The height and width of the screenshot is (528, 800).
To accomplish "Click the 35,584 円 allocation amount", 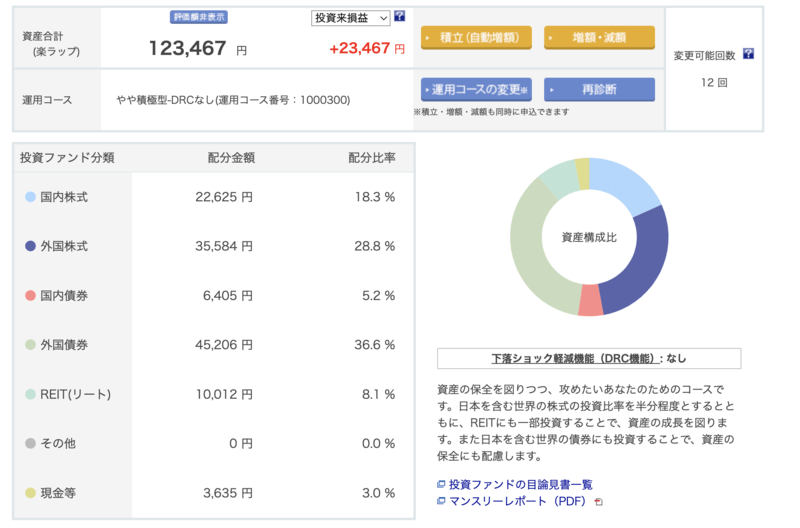I will (224, 246).
